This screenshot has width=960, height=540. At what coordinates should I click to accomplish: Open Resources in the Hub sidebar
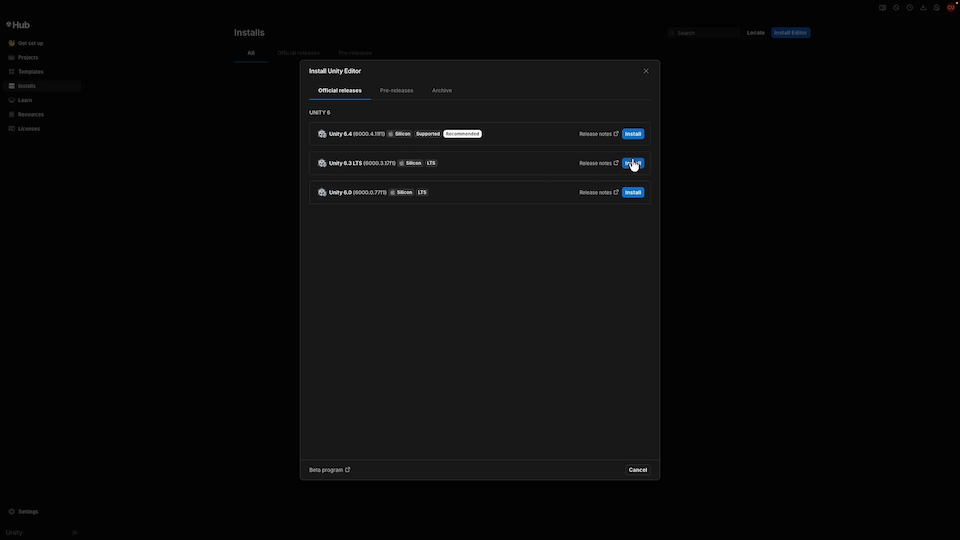(41, 114)
